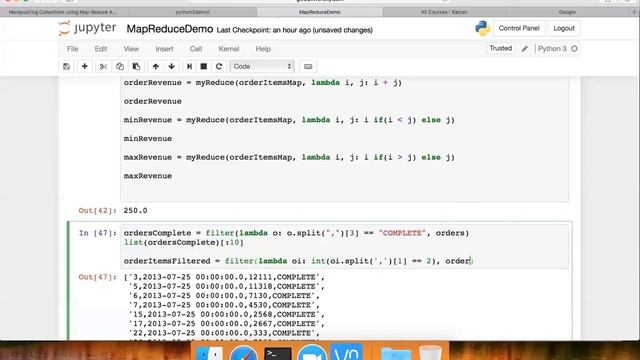Rename notebook via MapReduceDemo title

170,29
